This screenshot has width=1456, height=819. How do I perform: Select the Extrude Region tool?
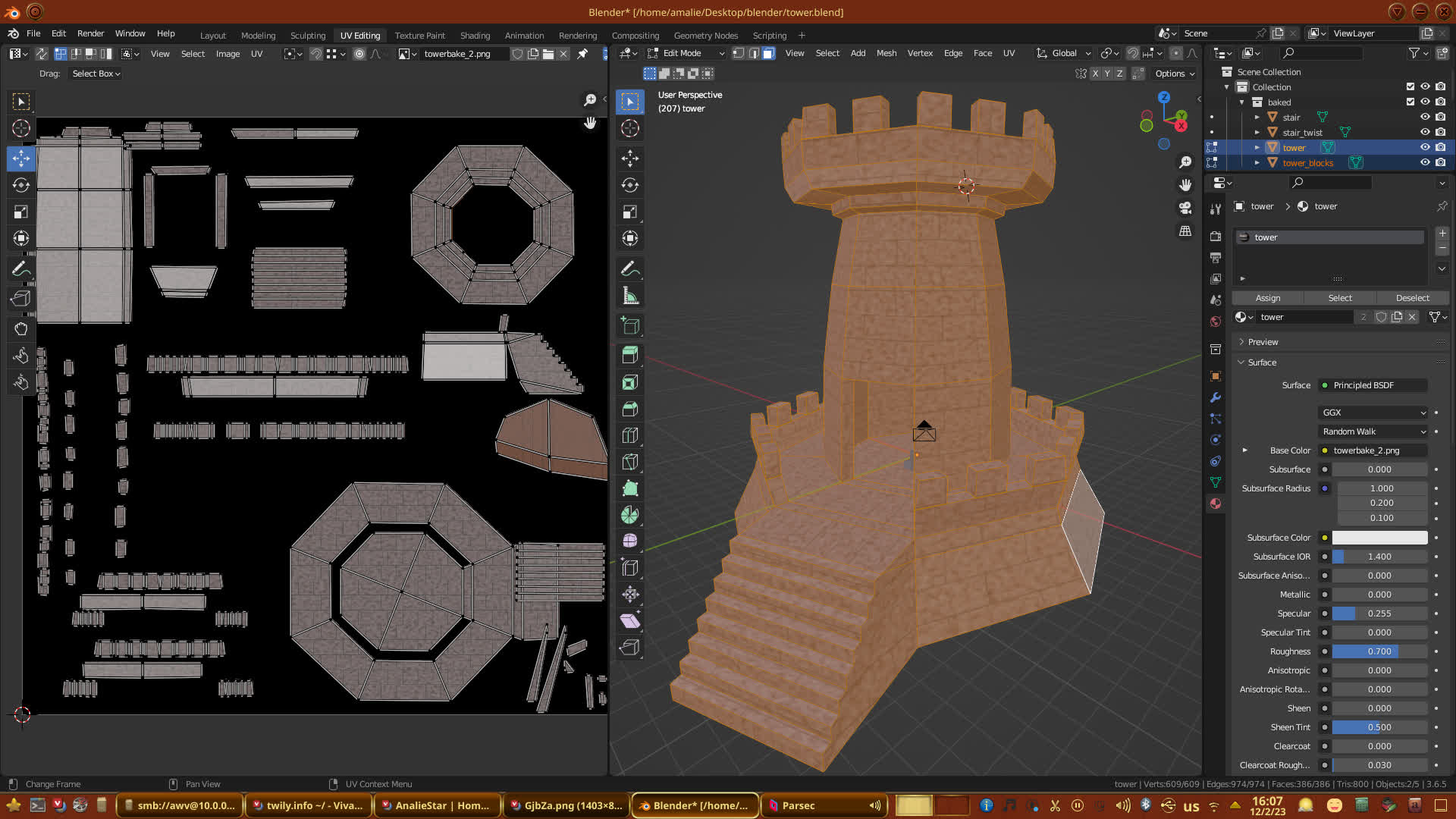coord(629,354)
